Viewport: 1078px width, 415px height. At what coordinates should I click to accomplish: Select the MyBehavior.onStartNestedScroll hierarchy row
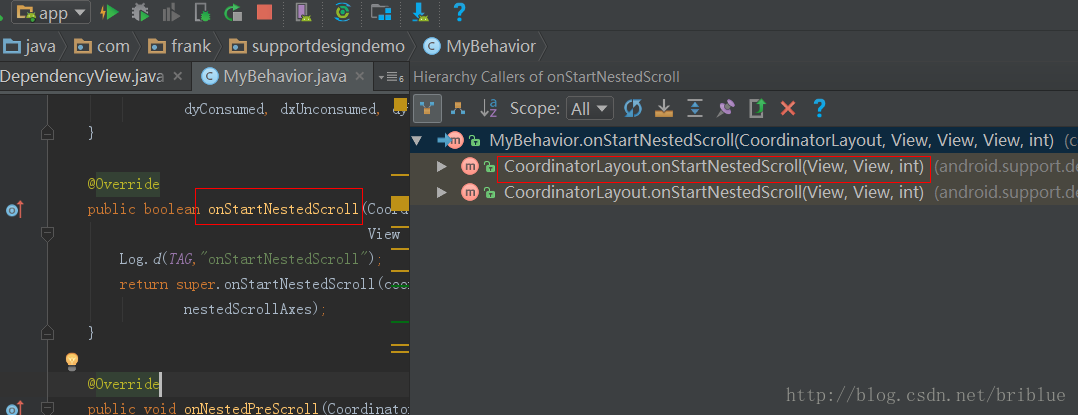tap(744, 141)
